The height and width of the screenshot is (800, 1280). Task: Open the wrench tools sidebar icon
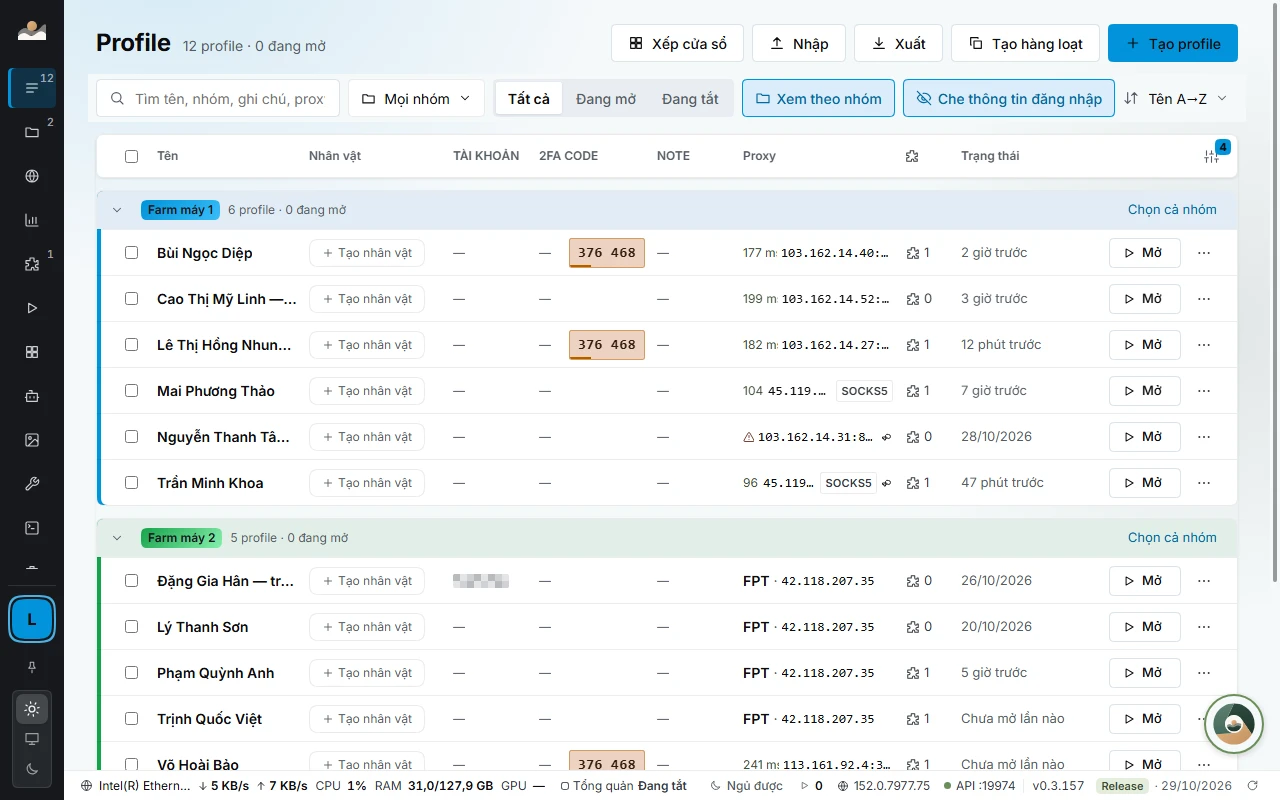click(x=32, y=484)
